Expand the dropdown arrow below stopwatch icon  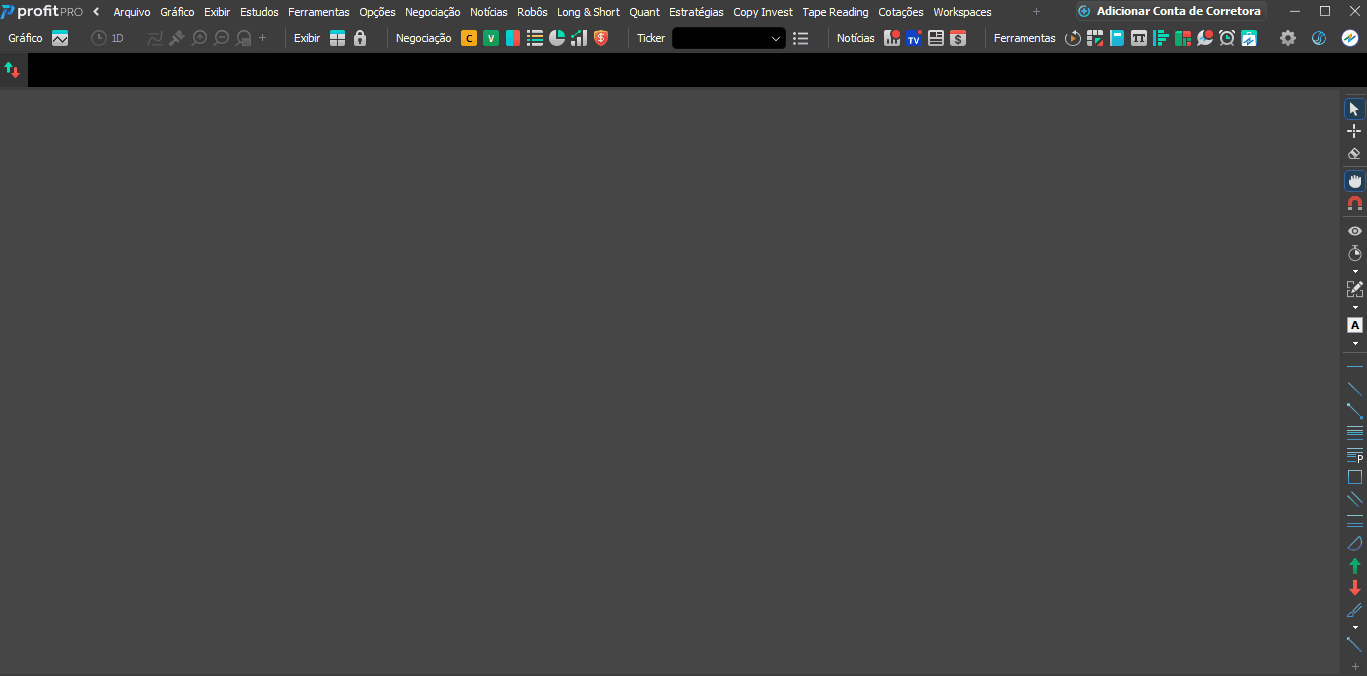pos(1355,271)
